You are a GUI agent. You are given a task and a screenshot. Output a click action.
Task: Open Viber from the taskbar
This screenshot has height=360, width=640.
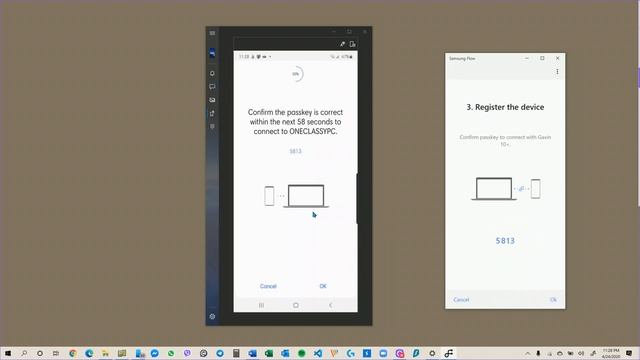pyautogui.click(x=187, y=353)
